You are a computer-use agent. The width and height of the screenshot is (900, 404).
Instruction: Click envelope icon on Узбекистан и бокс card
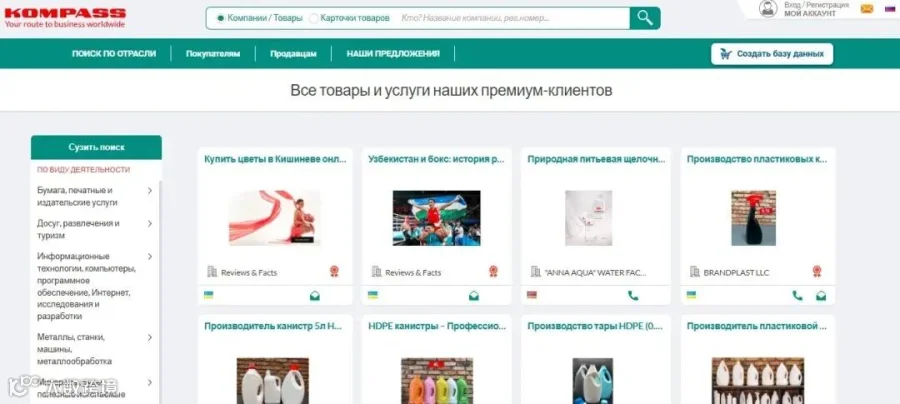pos(474,296)
